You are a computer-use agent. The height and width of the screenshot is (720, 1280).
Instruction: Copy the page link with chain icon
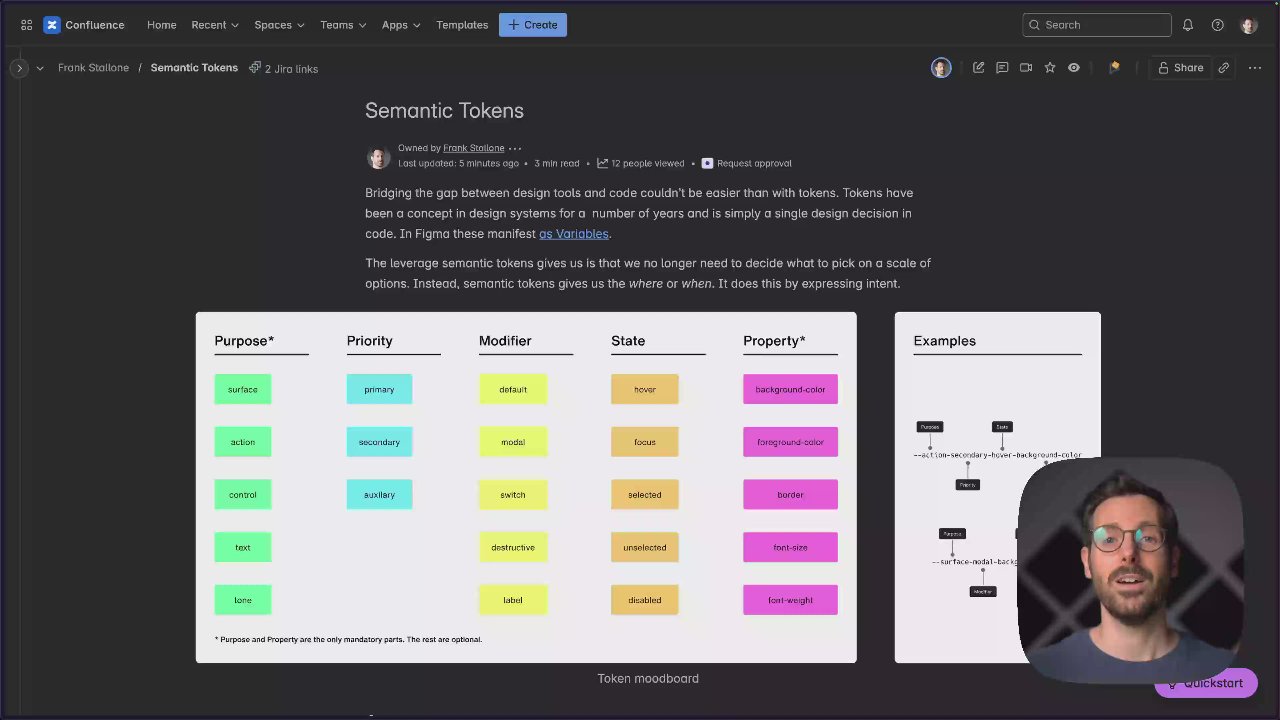[1223, 68]
